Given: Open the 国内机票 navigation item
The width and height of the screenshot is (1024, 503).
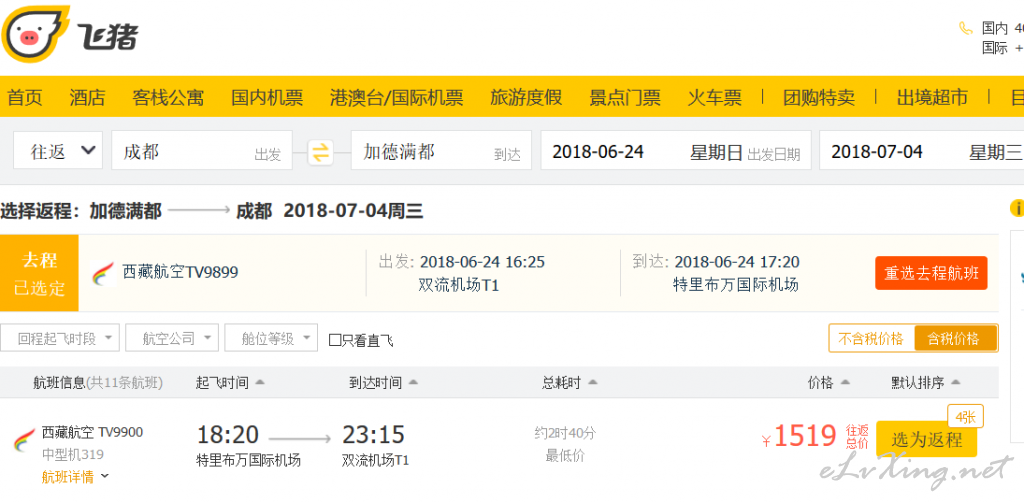Looking at the screenshot, I should click(267, 97).
